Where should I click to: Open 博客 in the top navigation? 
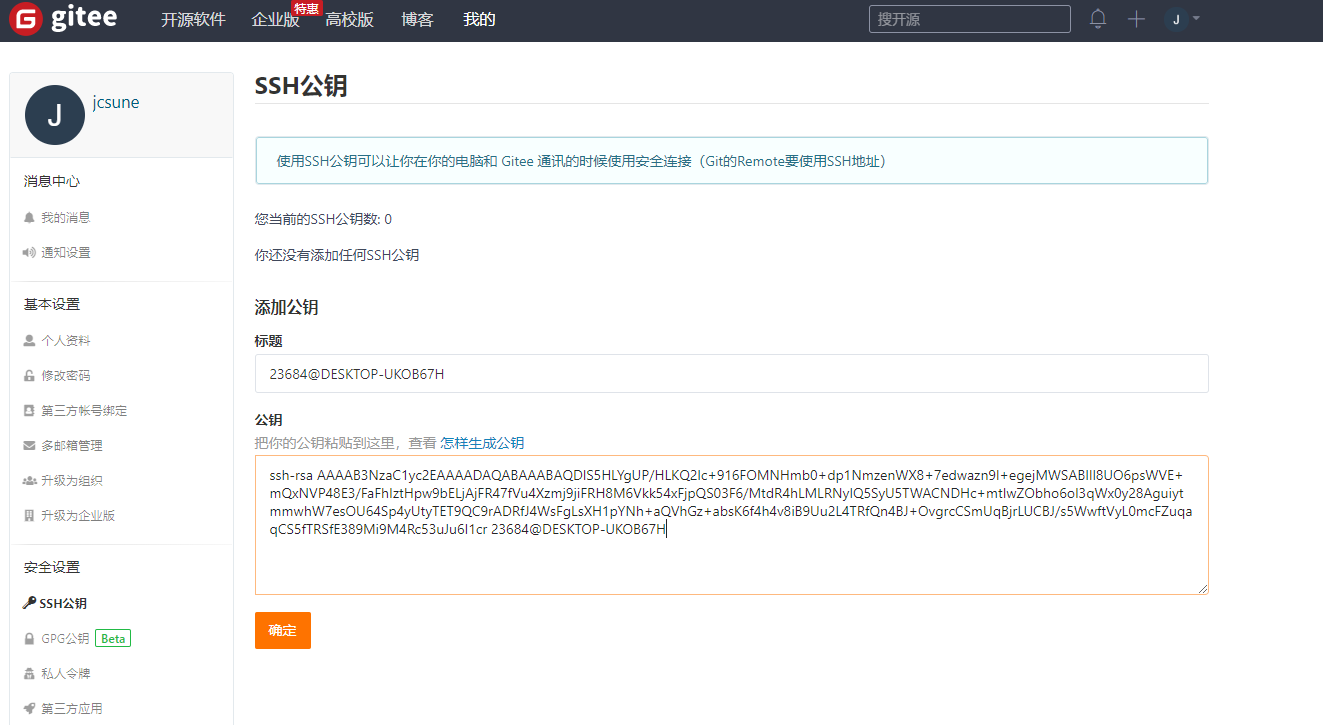417,20
